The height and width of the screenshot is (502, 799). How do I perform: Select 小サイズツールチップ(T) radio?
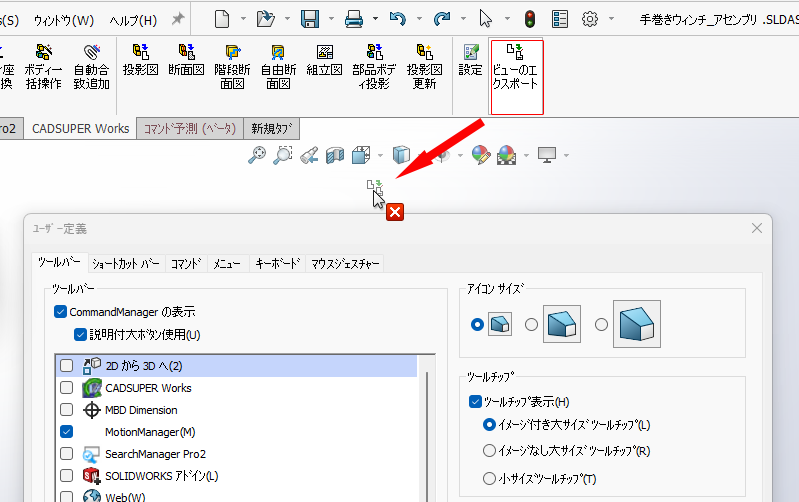click(x=489, y=479)
